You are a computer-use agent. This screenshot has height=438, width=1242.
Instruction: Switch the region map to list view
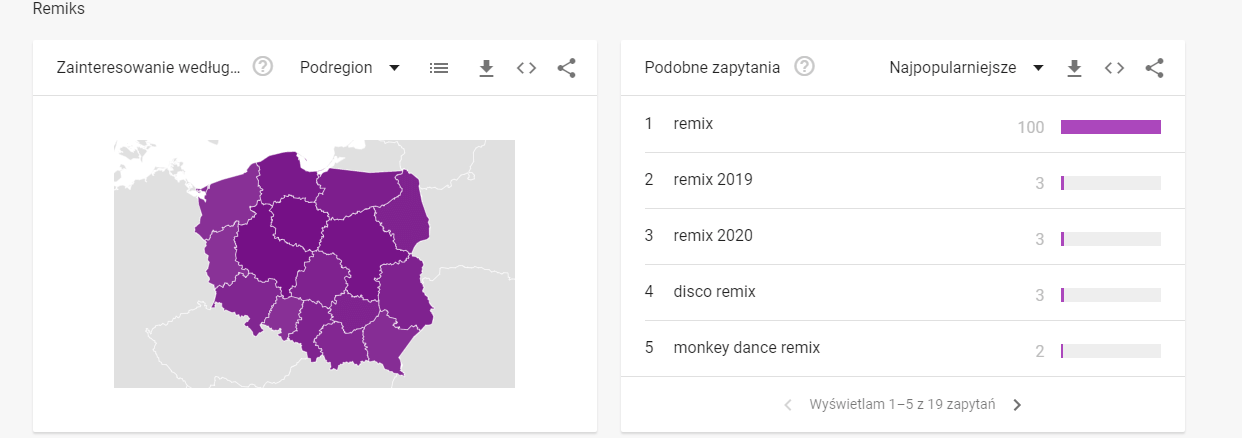point(439,68)
